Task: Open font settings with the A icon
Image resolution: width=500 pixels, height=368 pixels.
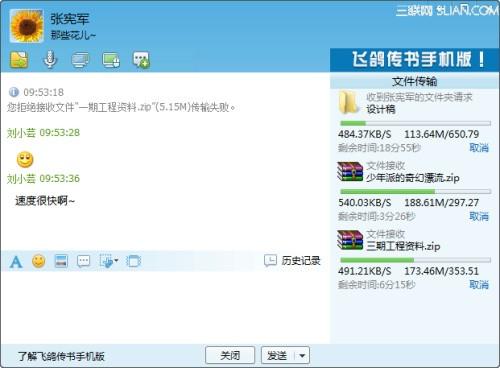Action: 16,262
